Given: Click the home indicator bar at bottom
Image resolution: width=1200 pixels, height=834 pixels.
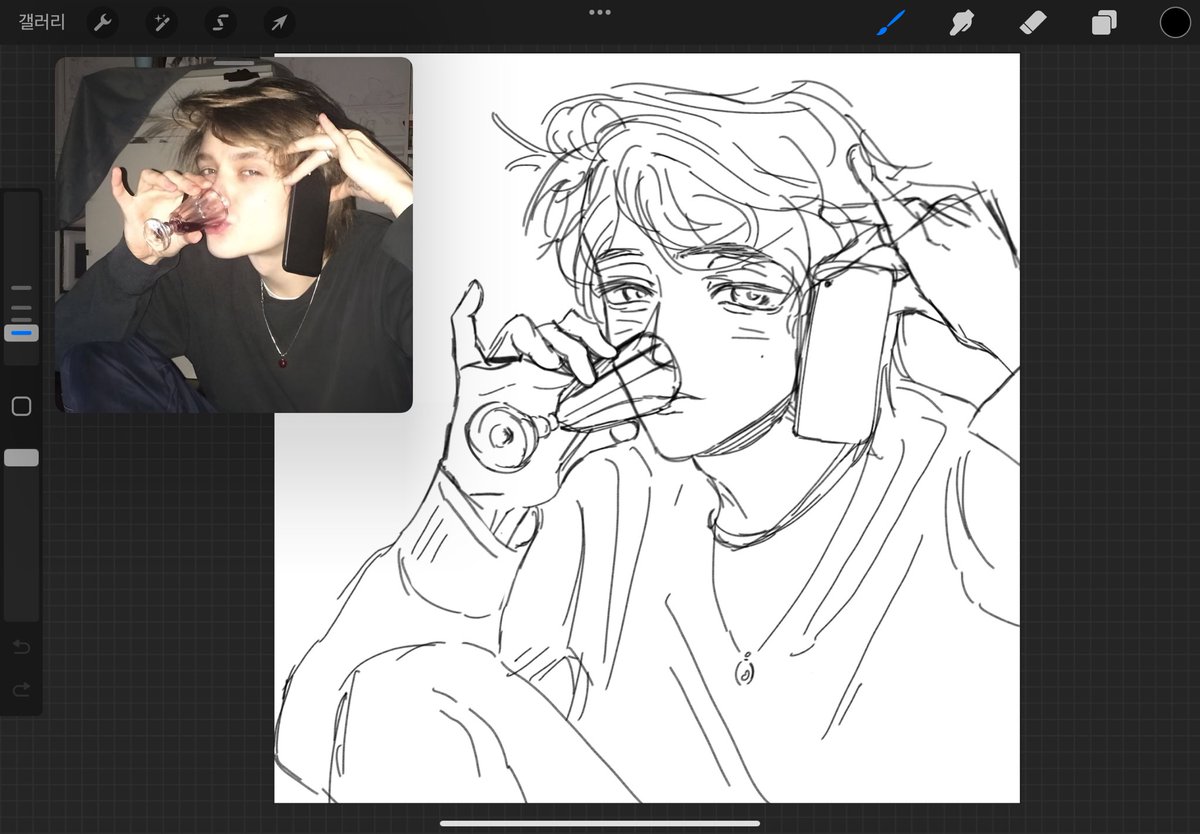Looking at the screenshot, I should (600, 824).
